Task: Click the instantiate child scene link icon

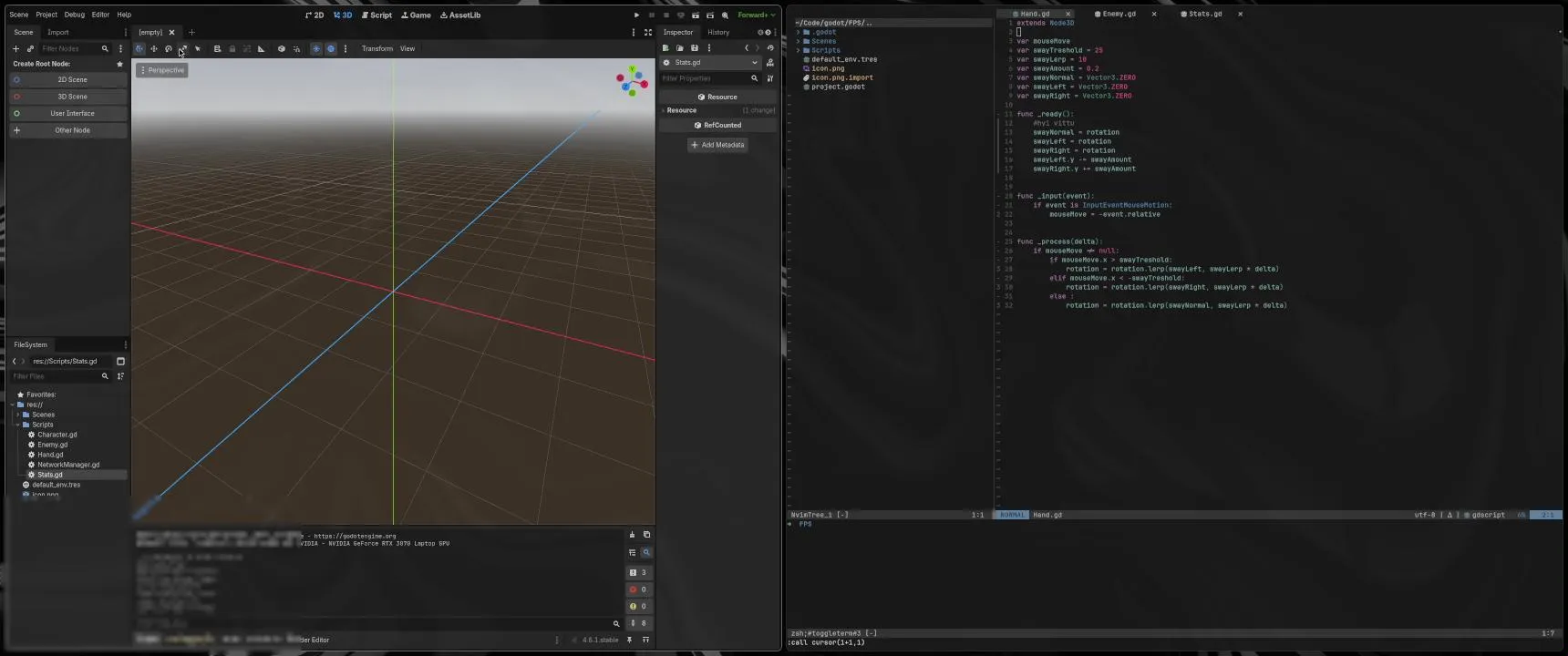Action: point(30,48)
